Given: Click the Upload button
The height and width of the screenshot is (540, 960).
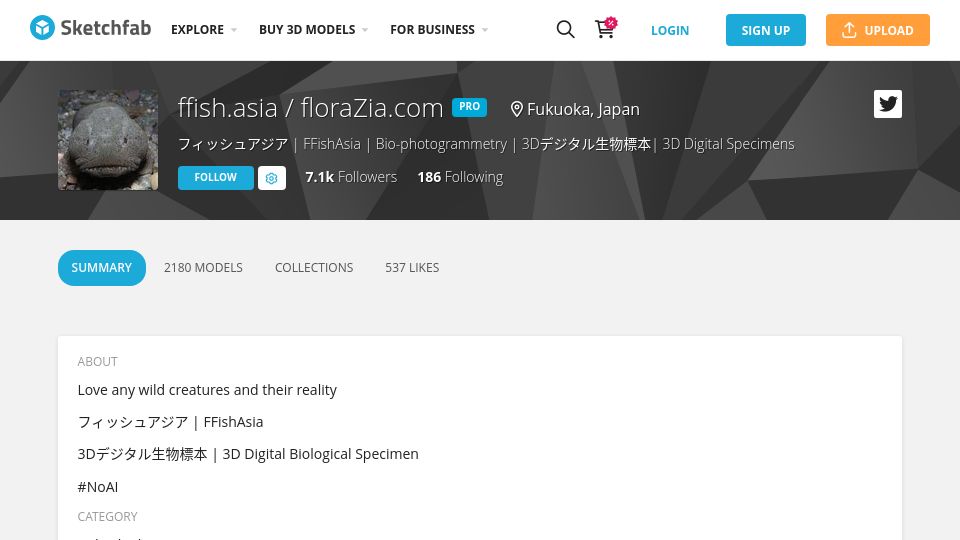Looking at the screenshot, I should pos(877,30).
